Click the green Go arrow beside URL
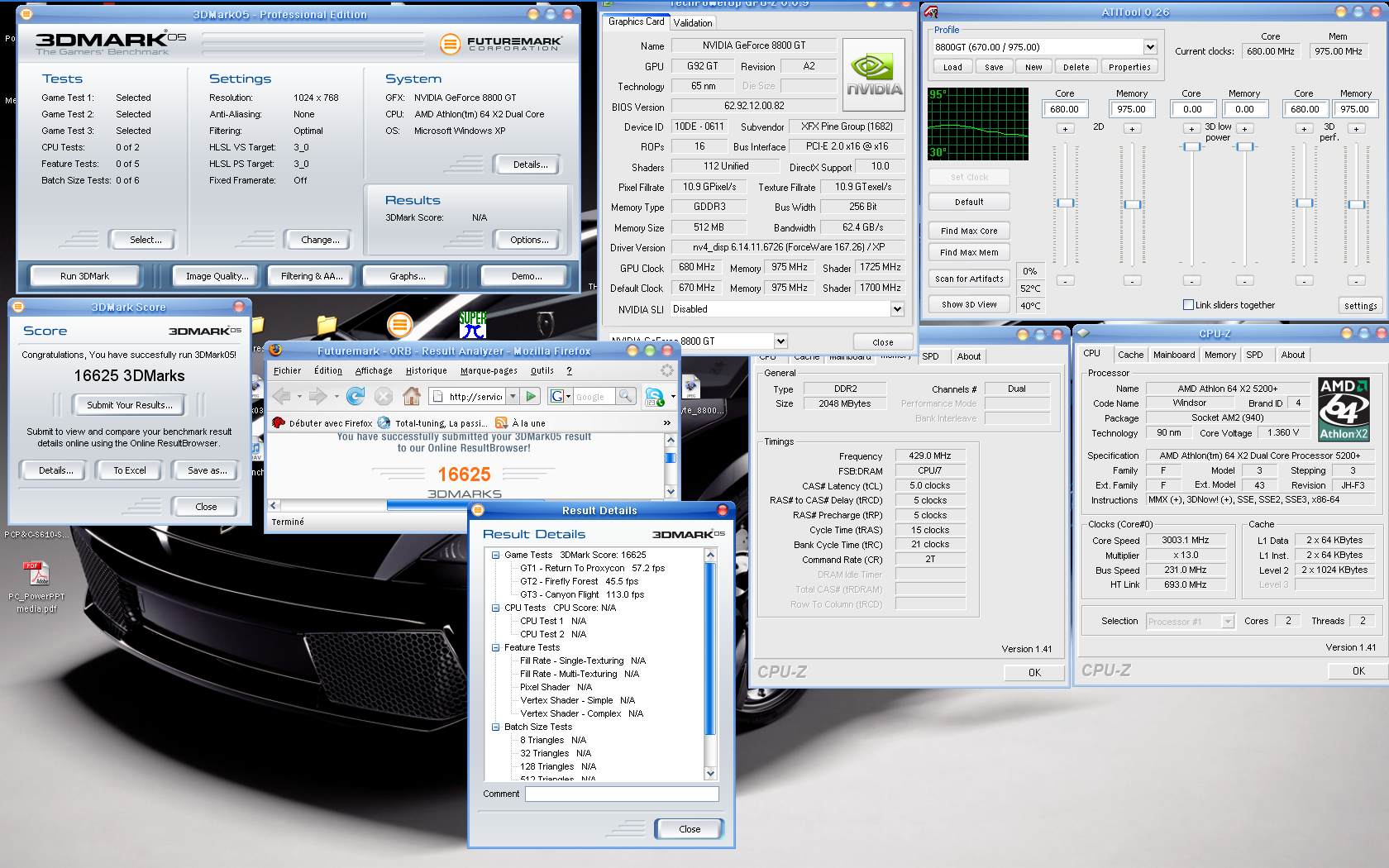The width and height of the screenshot is (1389, 868). point(531,397)
